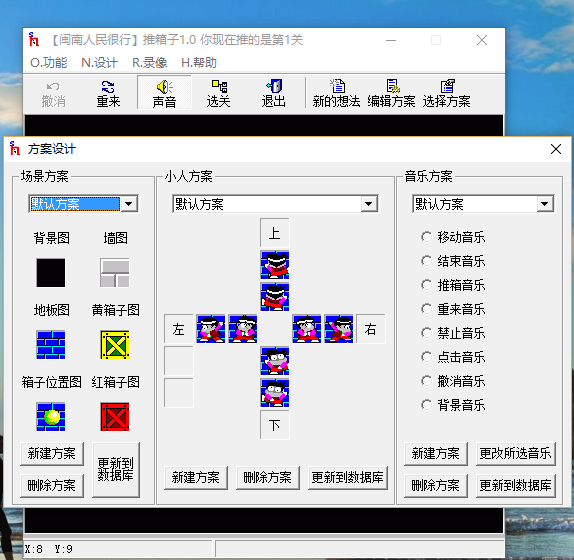This screenshot has width=574, height=560.
Task: Click the red box 红箱子图 image
Action: (115, 417)
